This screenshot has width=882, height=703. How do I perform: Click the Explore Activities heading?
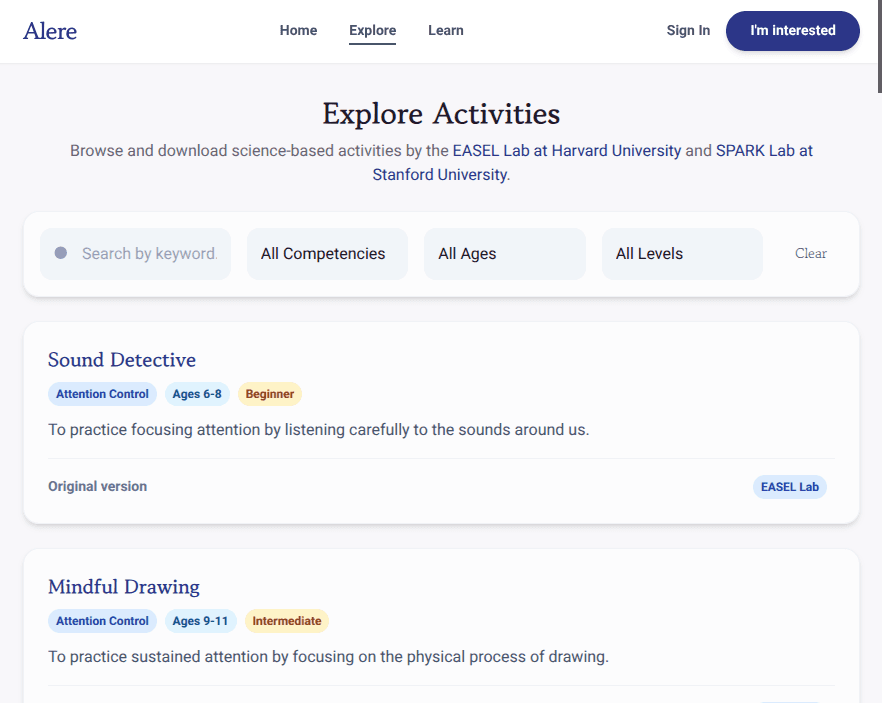(x=441, y=114)
